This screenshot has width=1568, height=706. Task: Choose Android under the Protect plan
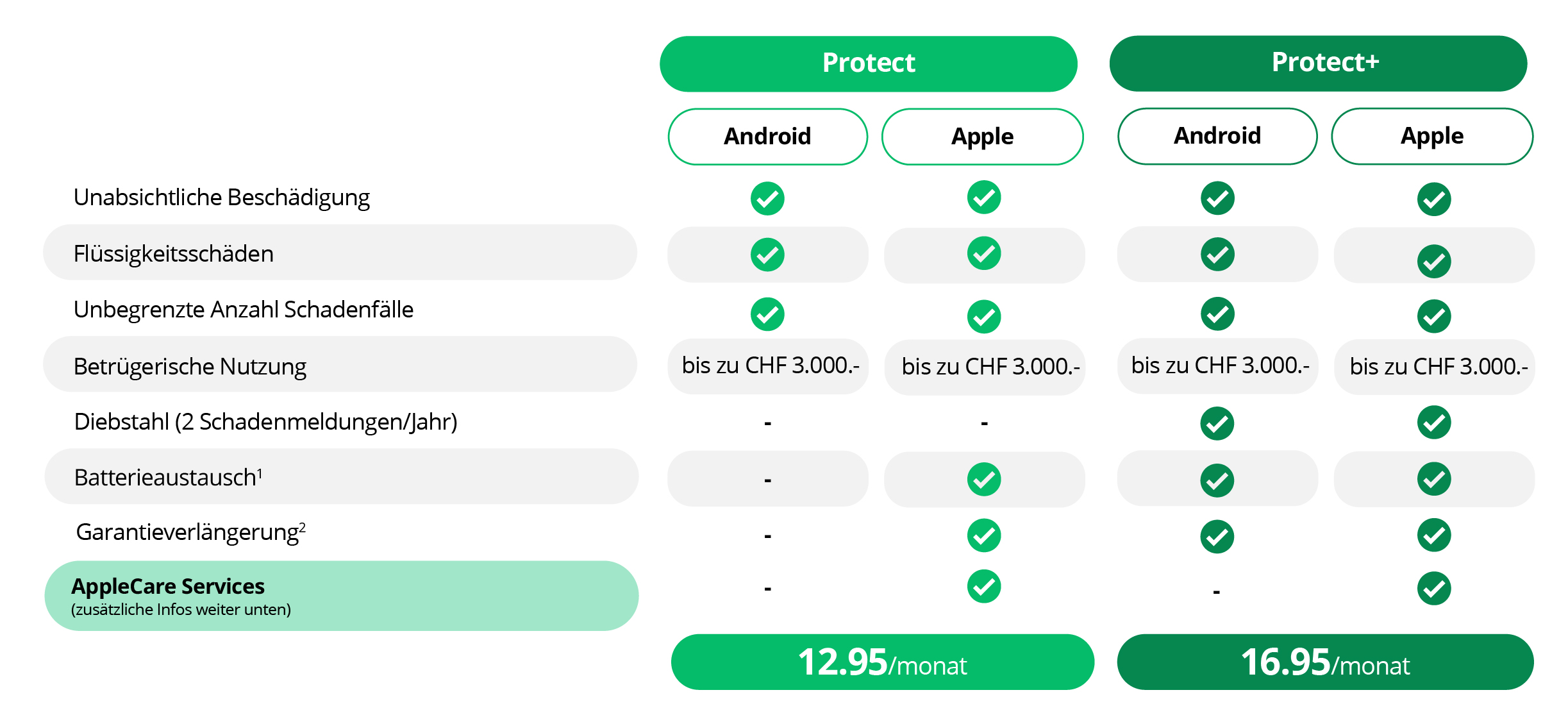pyautogui.click(x=767, y=137)
